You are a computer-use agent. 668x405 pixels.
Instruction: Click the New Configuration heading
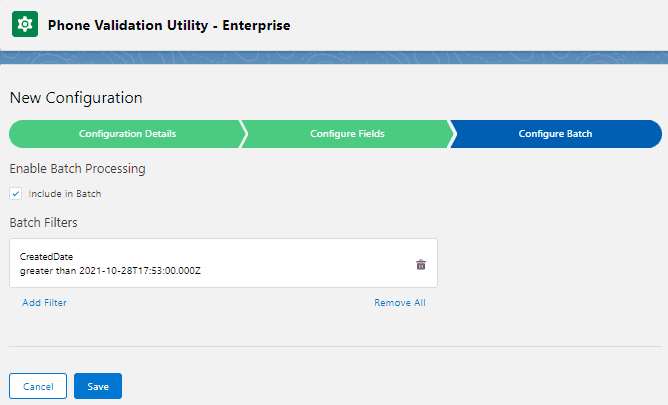(76, 98)
